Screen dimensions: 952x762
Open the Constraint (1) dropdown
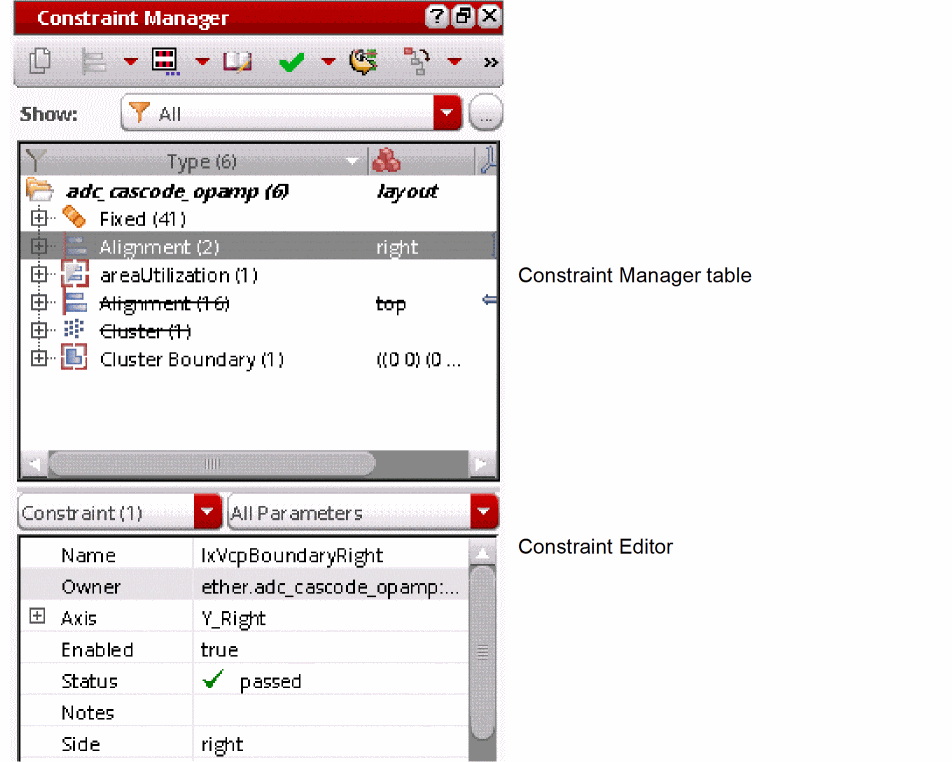(x=120, y=512)
